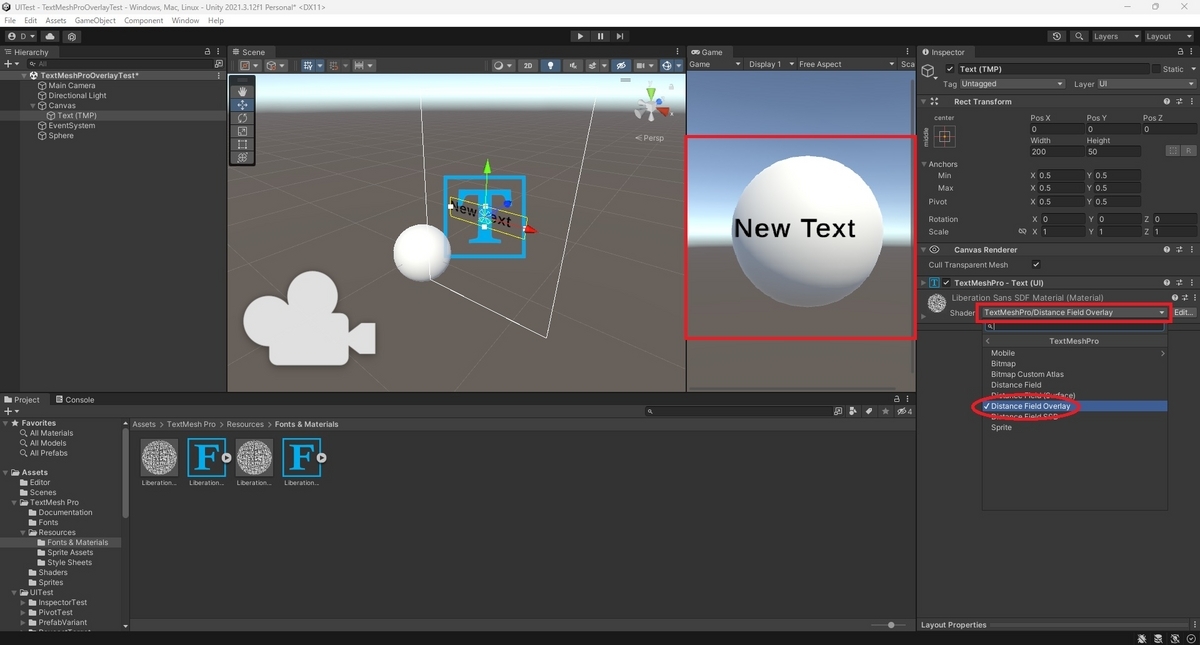
Task: Toggle Blueprint mode button in Rect Transform
Action: (x=1173, y=151)
